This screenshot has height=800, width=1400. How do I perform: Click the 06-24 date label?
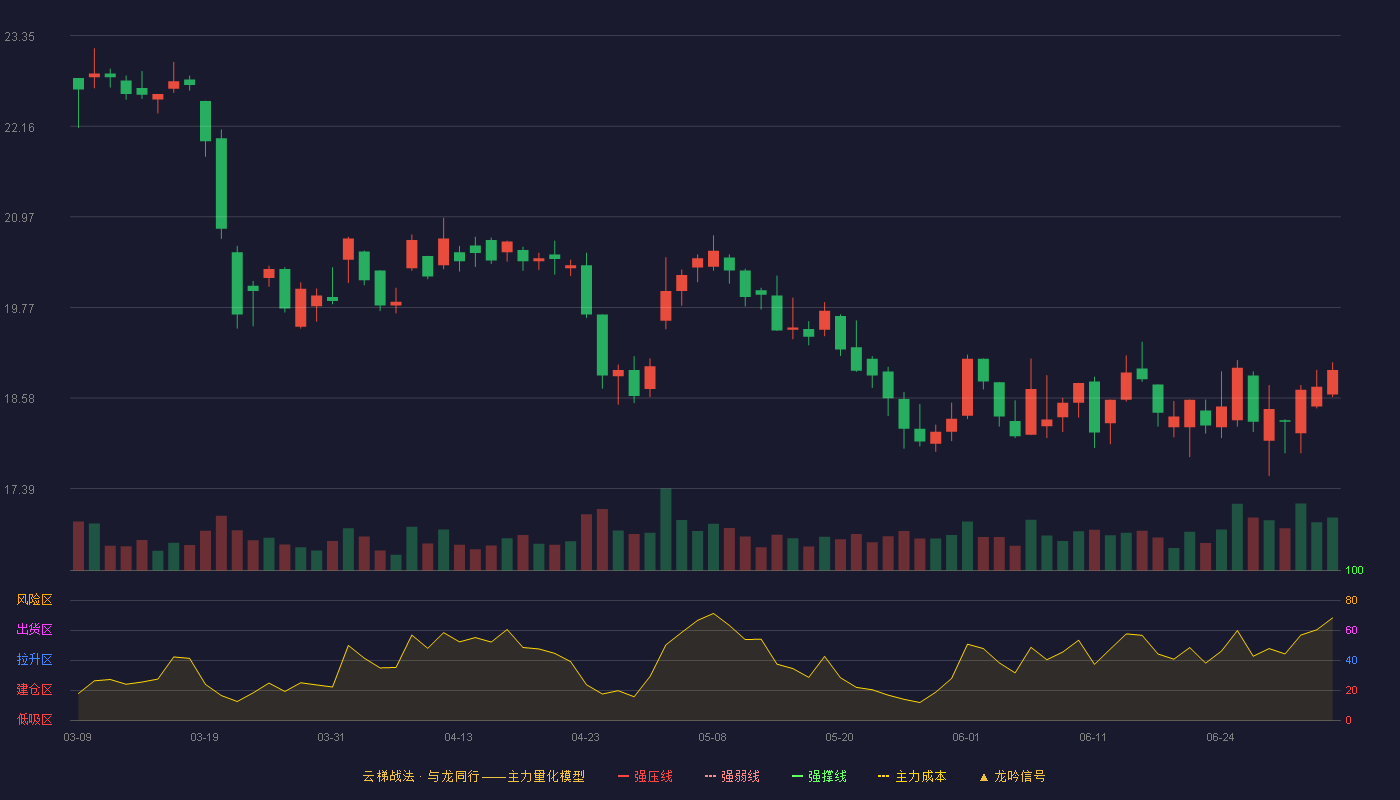tap(1220, 737)
